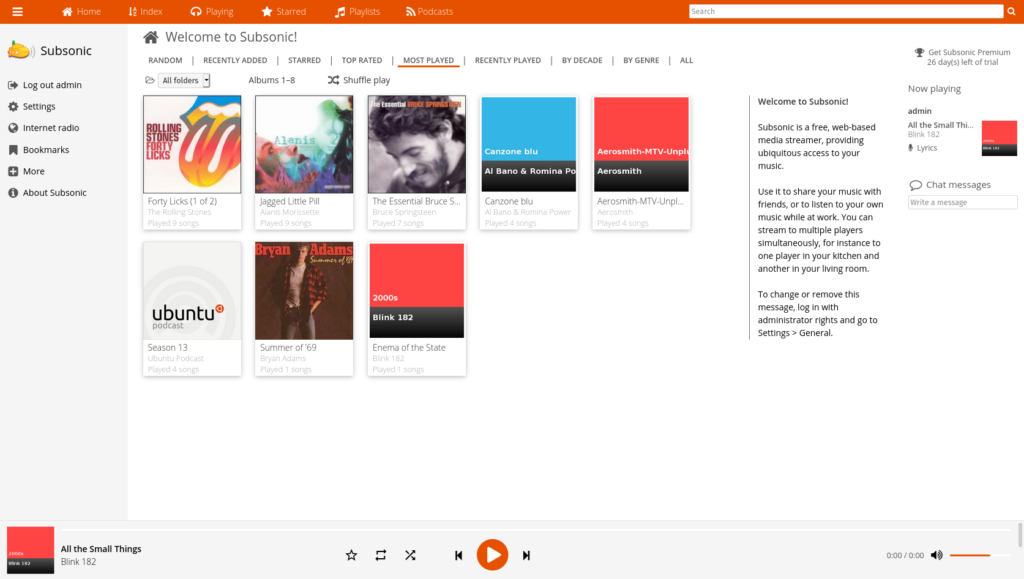Expand More in the sidebar
This screenshot has width=1024, height=579.
(26, 171)
